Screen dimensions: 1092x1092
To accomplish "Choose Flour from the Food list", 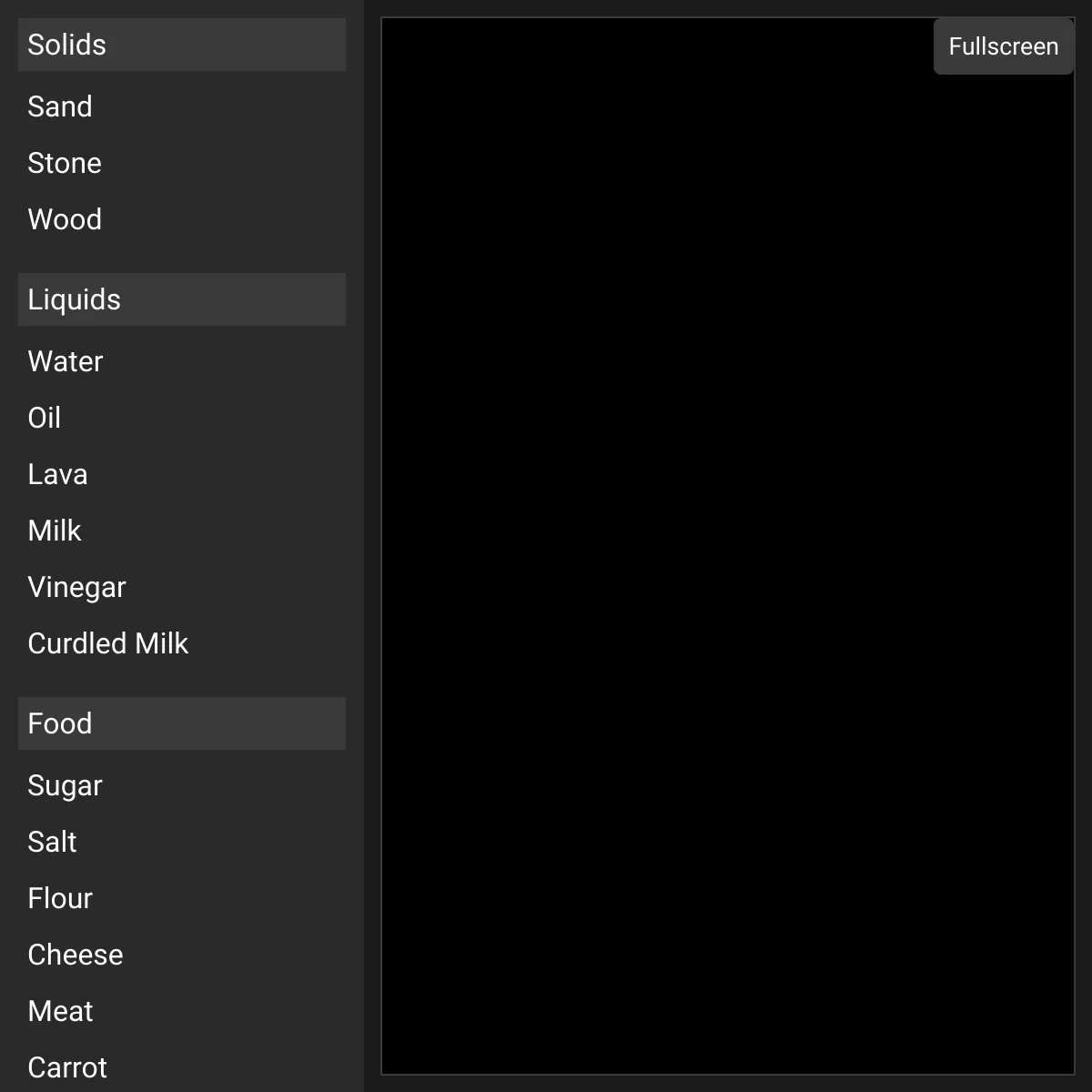I will point(182,898).
